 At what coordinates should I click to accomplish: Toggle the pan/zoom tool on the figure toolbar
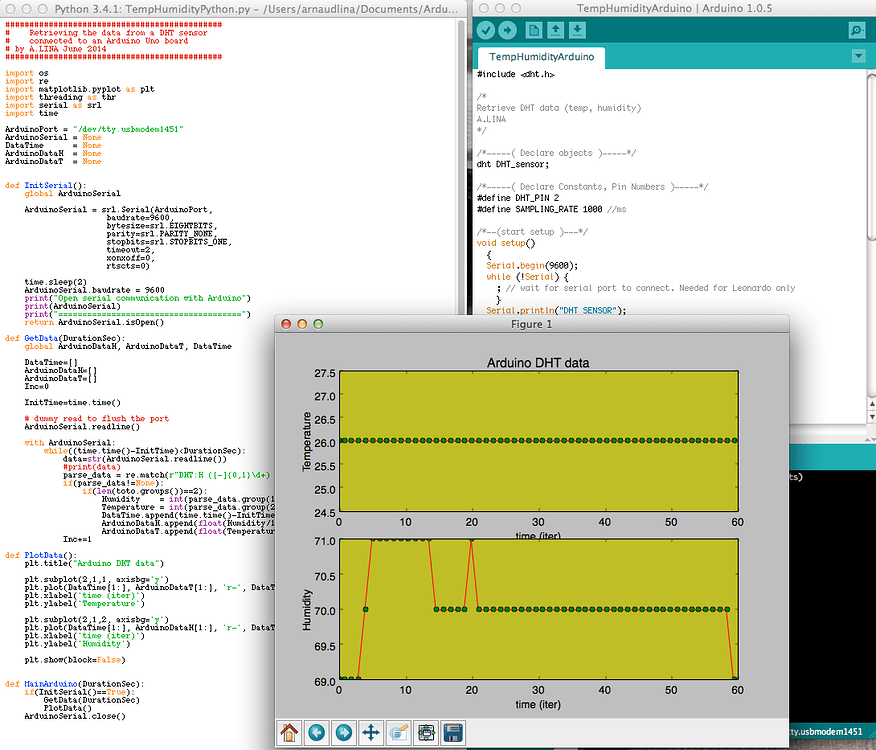click(371, 733)
